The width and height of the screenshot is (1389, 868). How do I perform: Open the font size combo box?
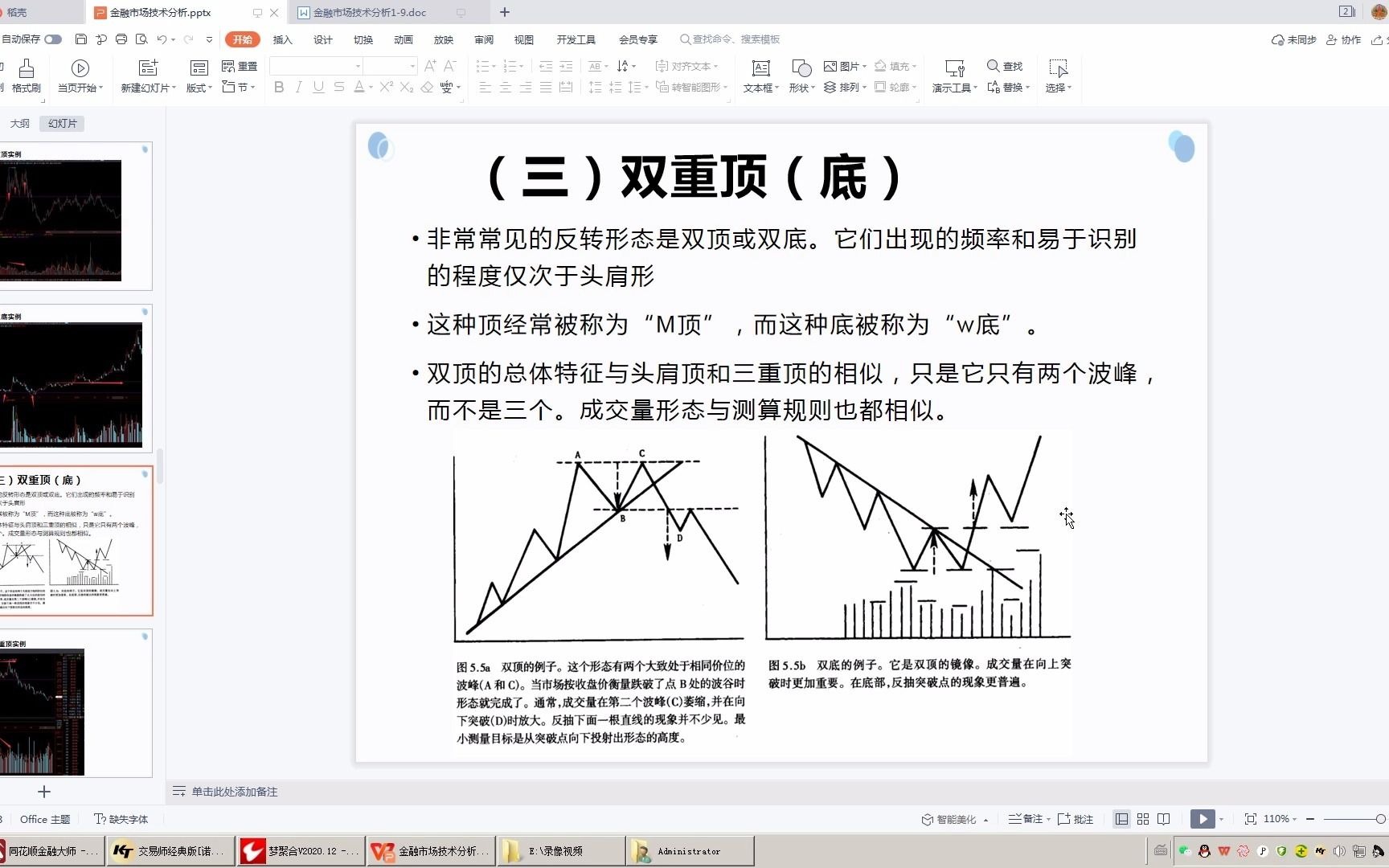tap(390, 66)
